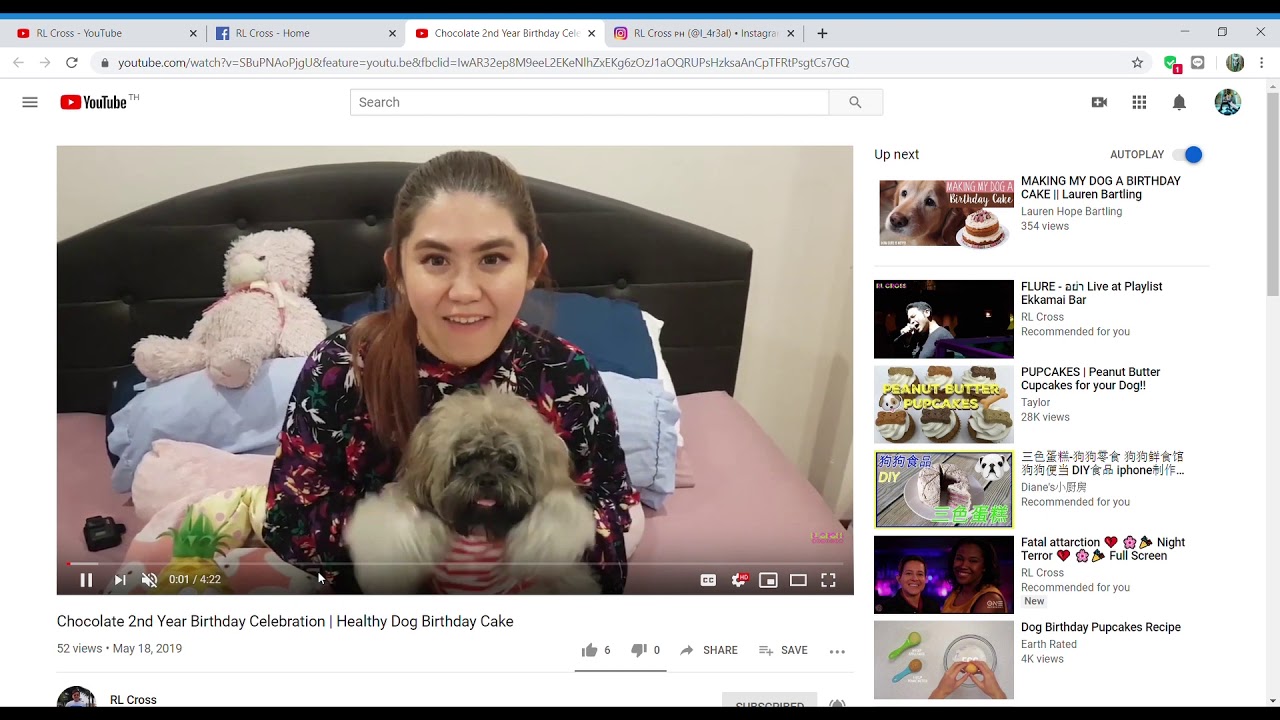The height and width of the screenshot is (720, 1280).
Task: Open the notifications bell
Action: pyautogui.click(x=1179, y=102)
